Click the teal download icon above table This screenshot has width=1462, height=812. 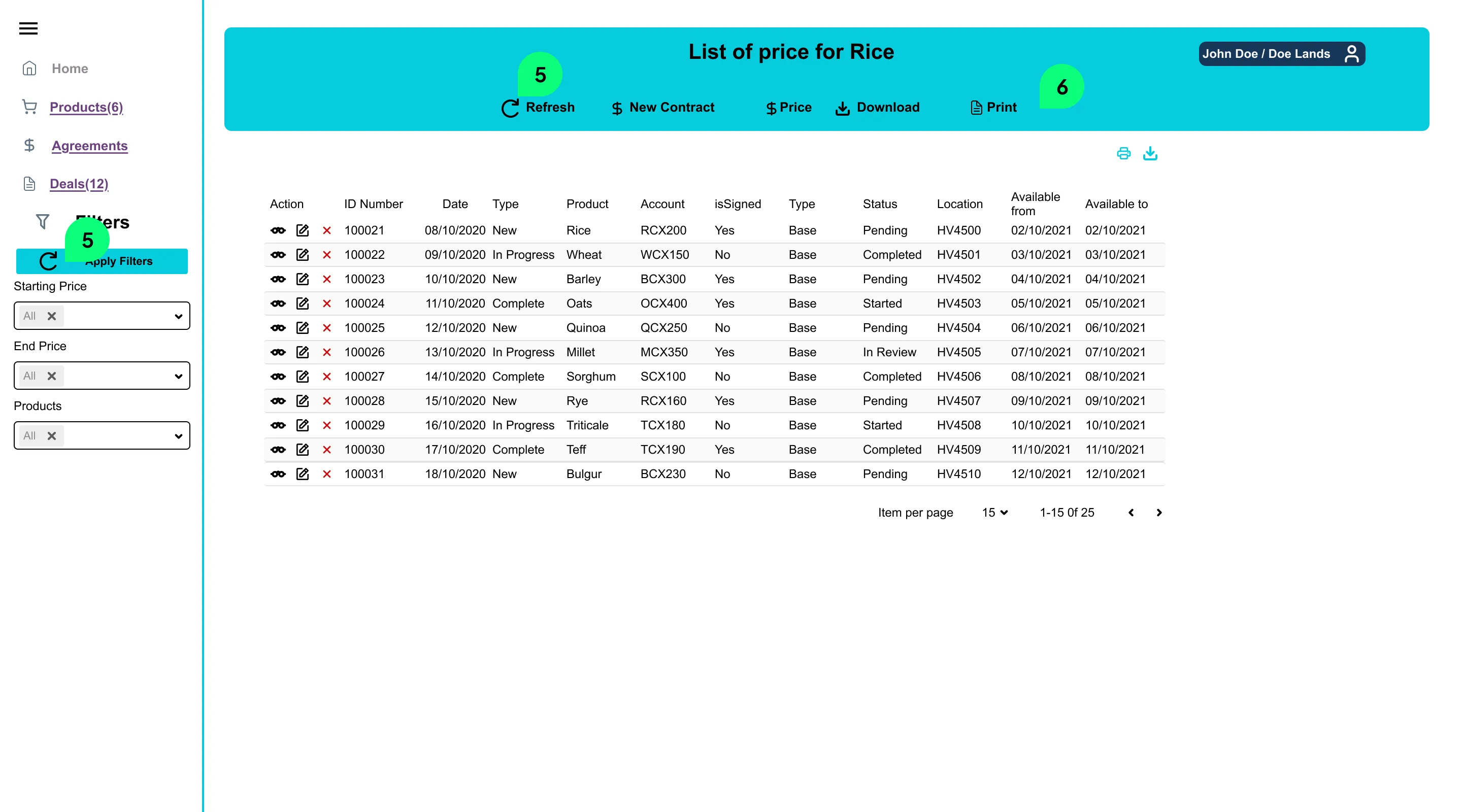point(1150,153)
